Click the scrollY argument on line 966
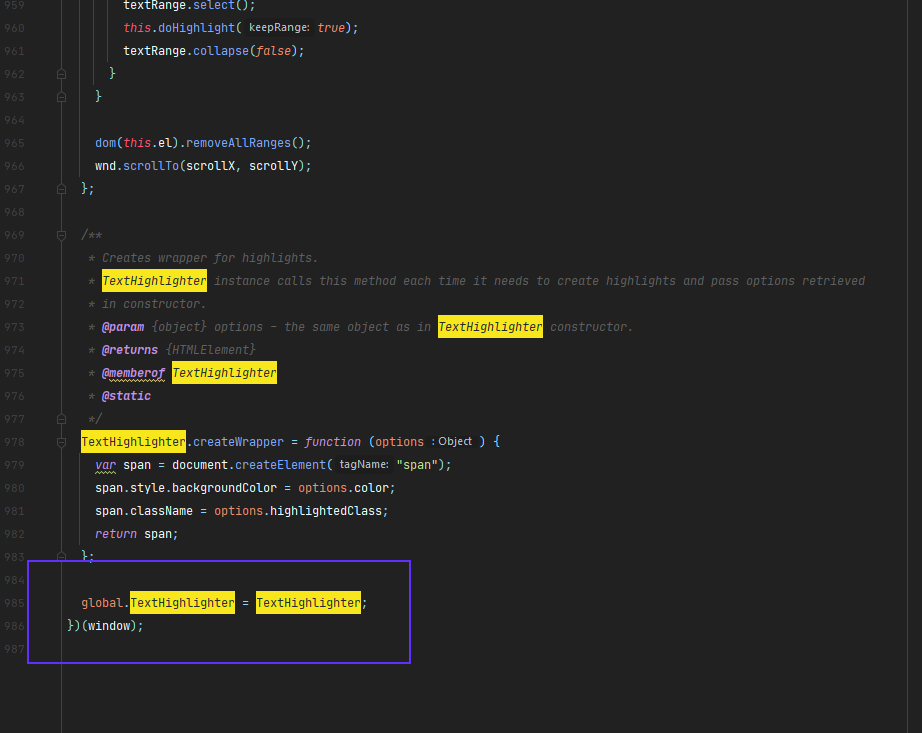This screenshot has height=733, width=922. [273, 166]
